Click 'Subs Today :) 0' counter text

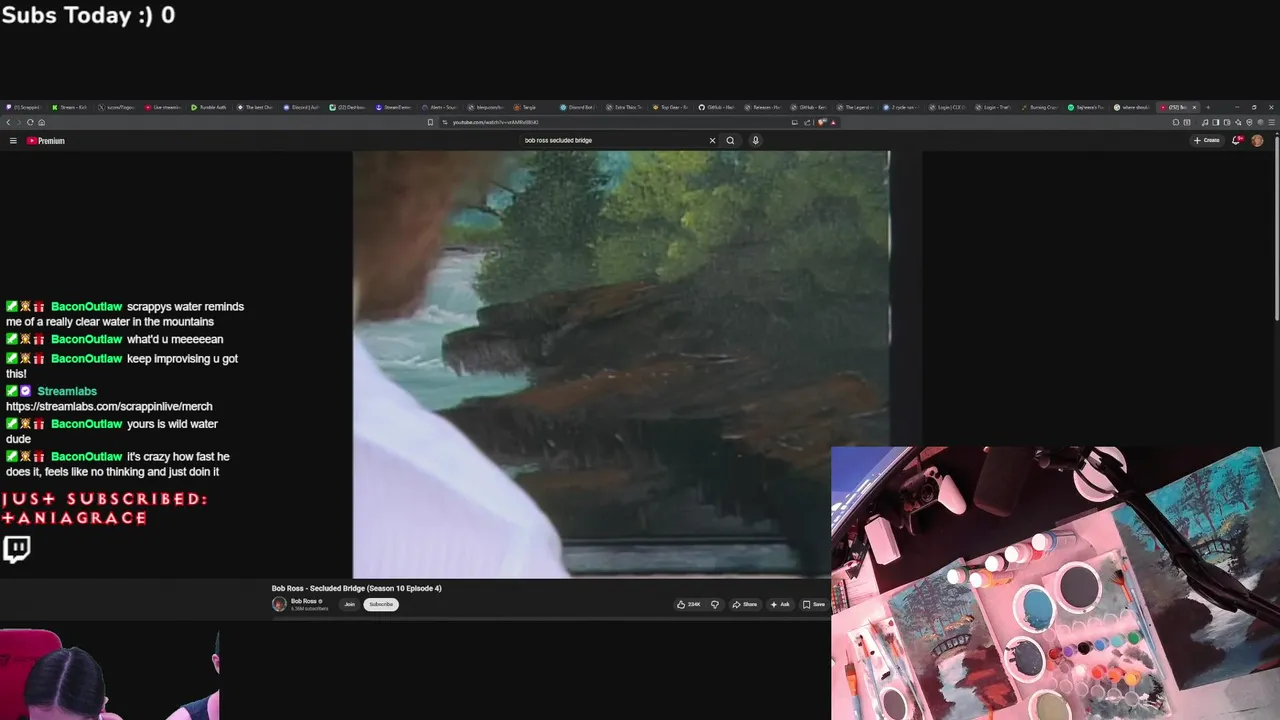click(88, 15)
